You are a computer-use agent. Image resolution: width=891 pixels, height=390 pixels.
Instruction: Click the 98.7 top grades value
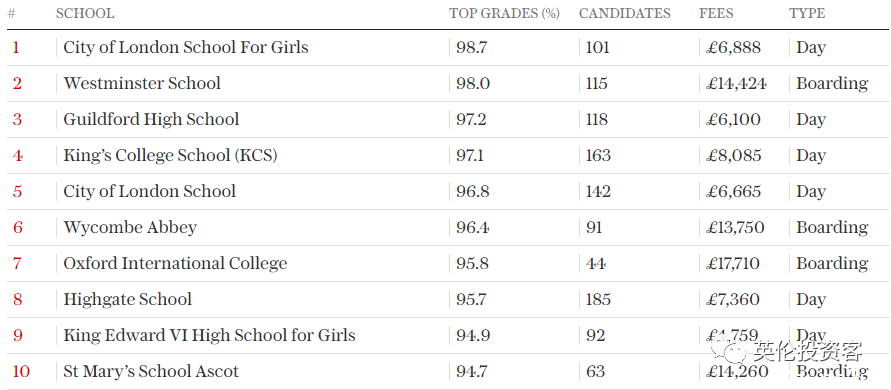(x=472, y=48)
